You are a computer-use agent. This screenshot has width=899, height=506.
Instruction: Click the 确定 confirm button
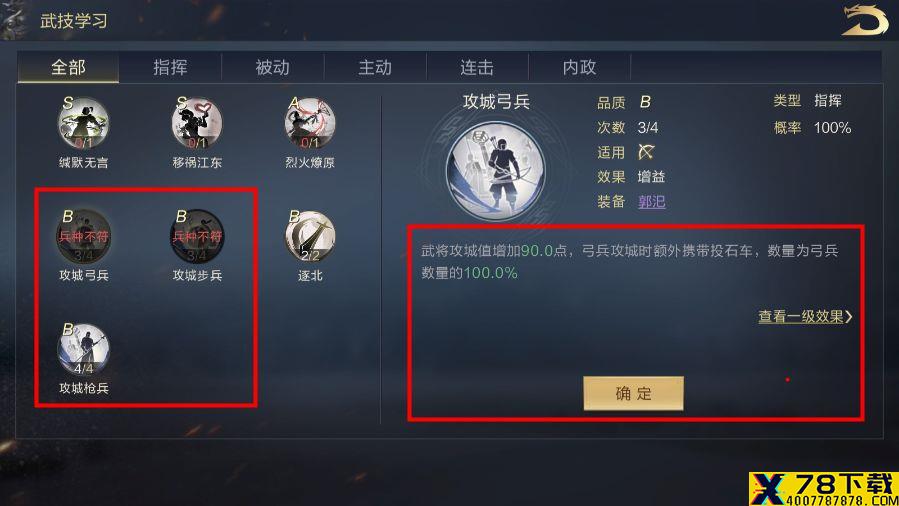(634, 393)
